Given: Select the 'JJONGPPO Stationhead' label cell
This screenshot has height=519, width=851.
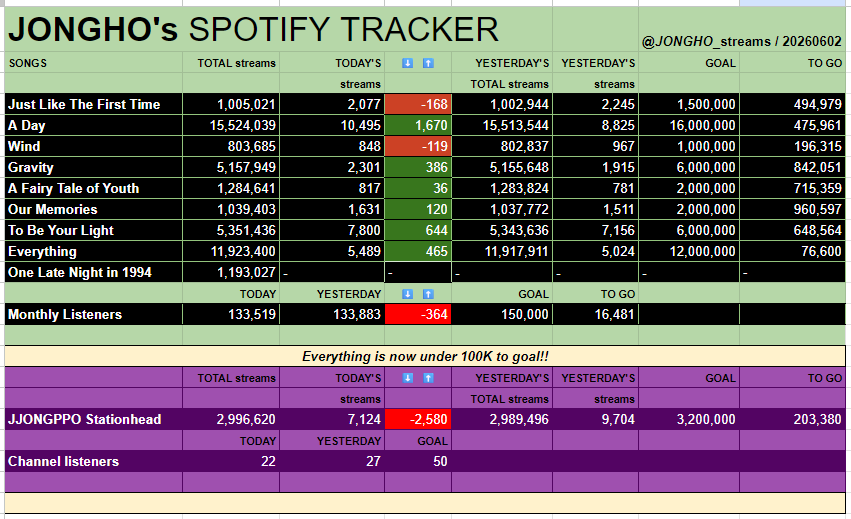Looking at the screenshot, I should 93,419.
